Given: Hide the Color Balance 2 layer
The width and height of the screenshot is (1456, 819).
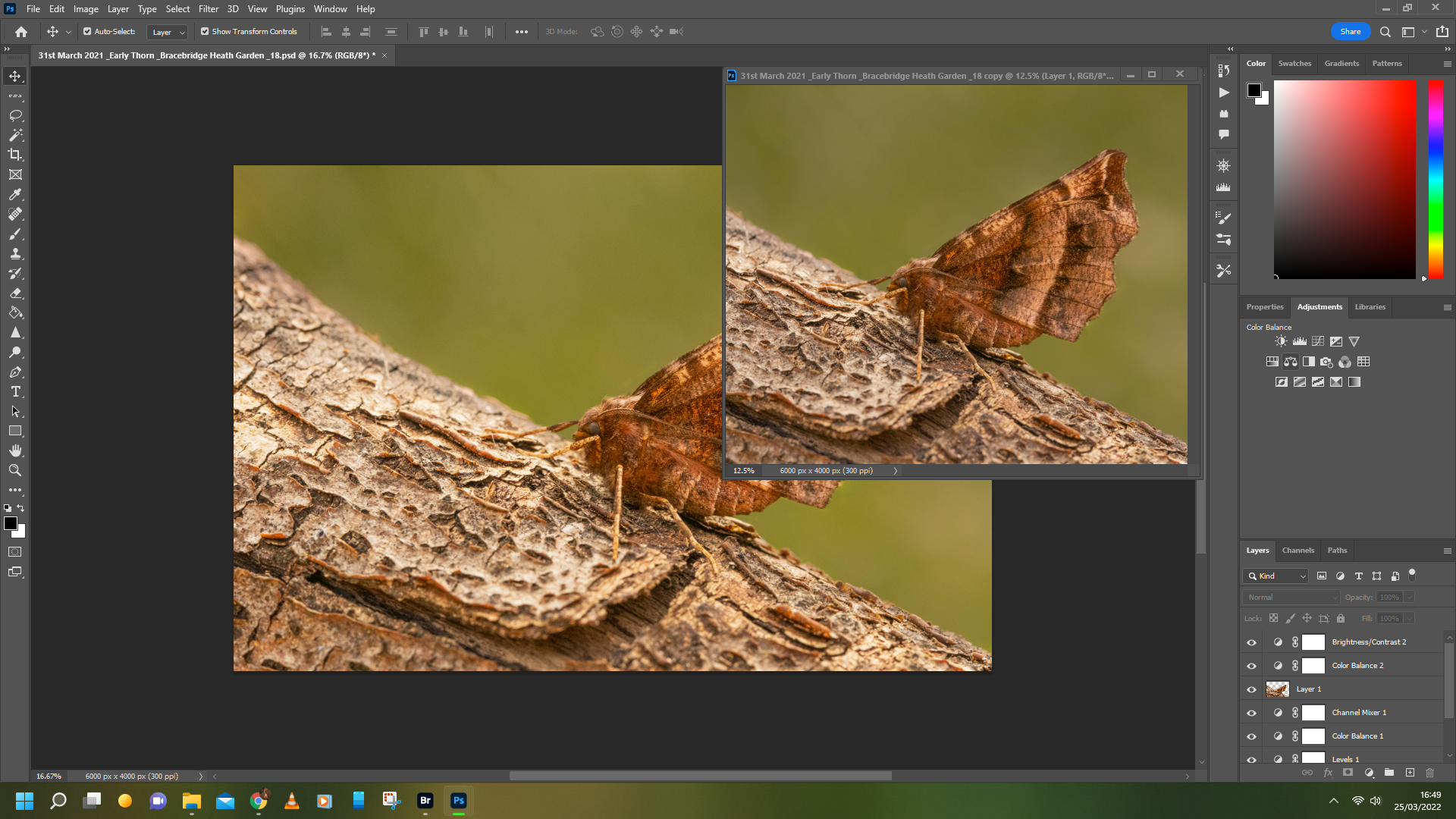Looking at the screenshot, I should 1251,666.
